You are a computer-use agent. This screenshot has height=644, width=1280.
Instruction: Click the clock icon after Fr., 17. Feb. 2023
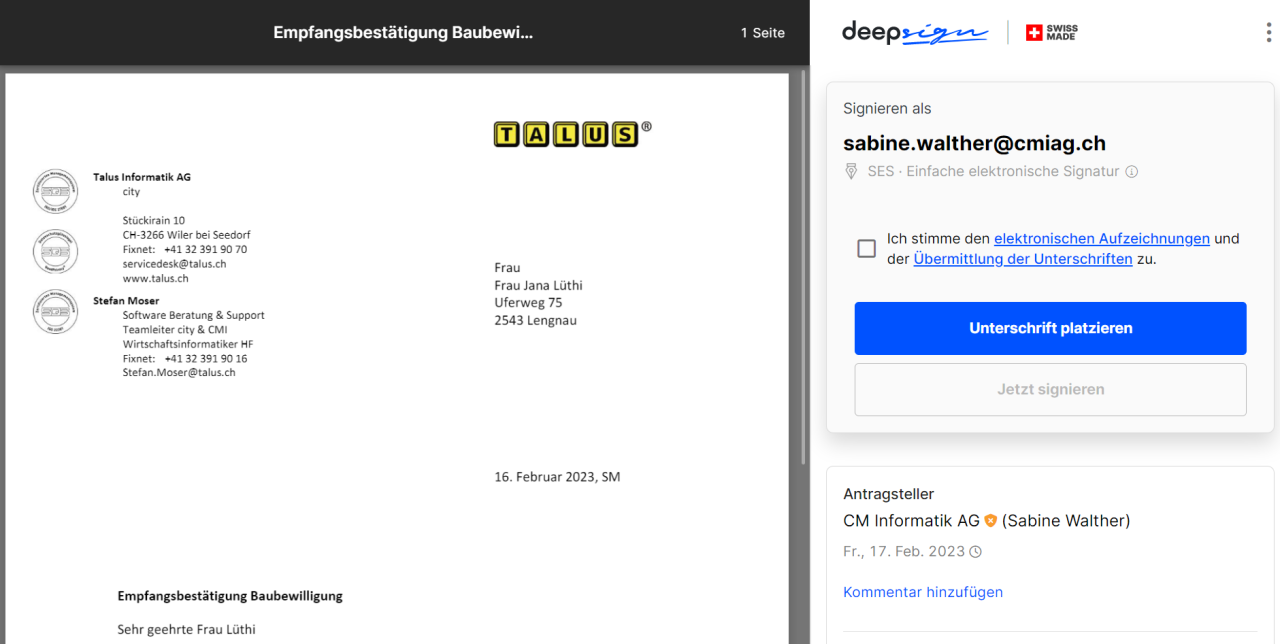point(976,552)
